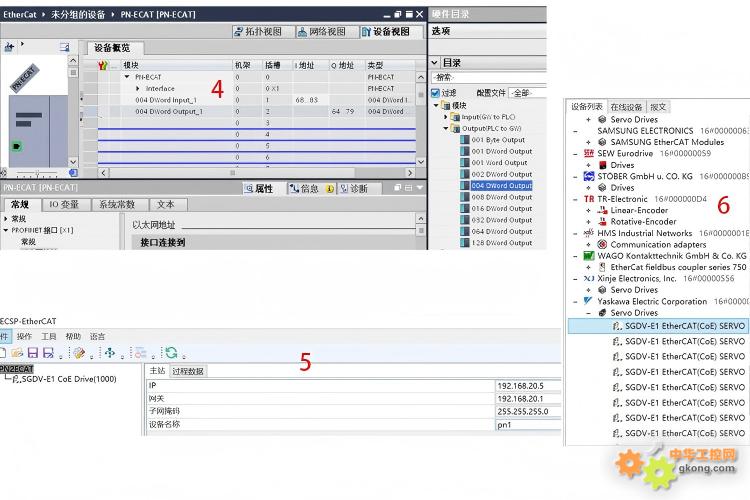Click the Open project folder icon in ECSP-EtherCAT toolbar
Viewport: 750px width, 500px height.
click(x=17, y=353)
